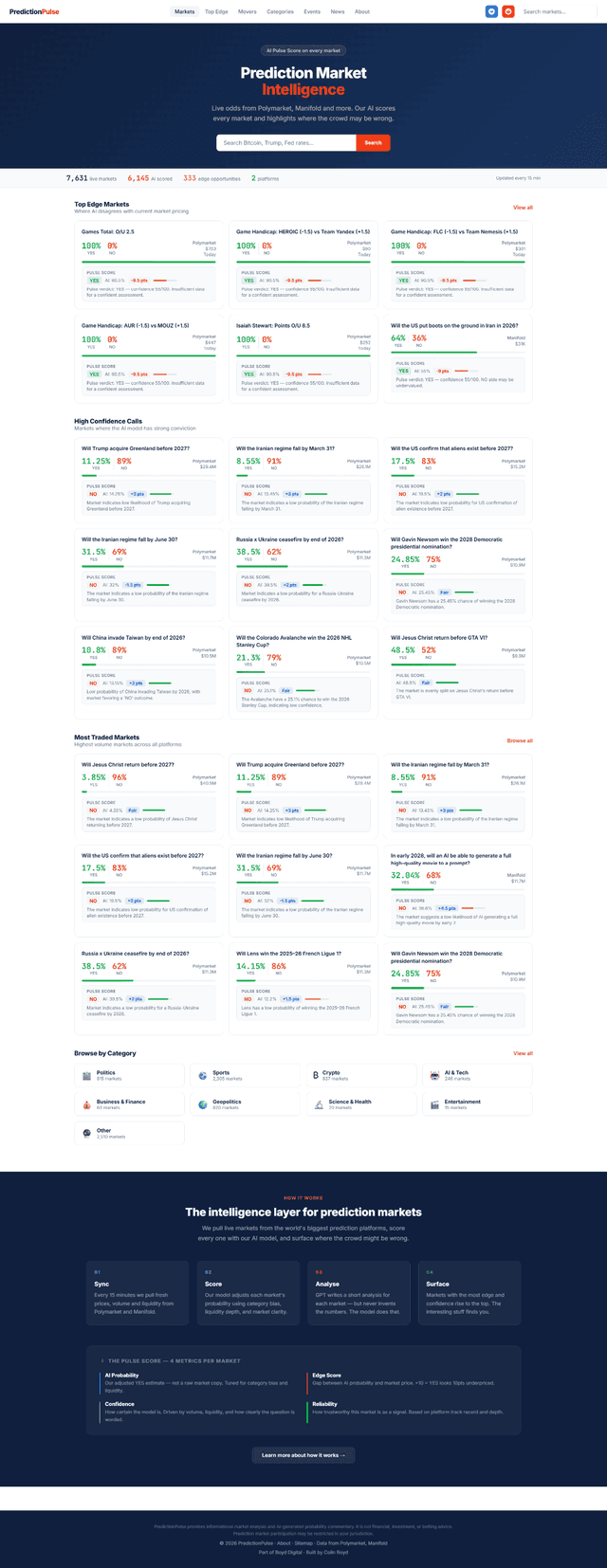Click the hero 'Search Bitcoin, Trump, Fed rates' field
607x1568 pixels.
286,142
